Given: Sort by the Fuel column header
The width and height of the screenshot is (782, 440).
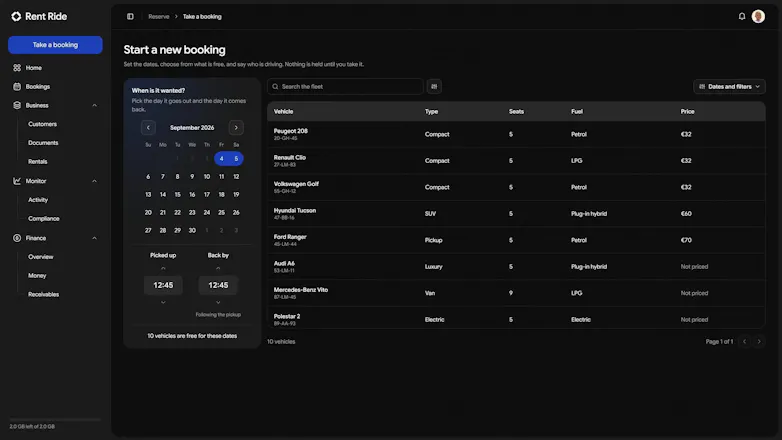Looking at the screenshot, I should tap(577, 112).
